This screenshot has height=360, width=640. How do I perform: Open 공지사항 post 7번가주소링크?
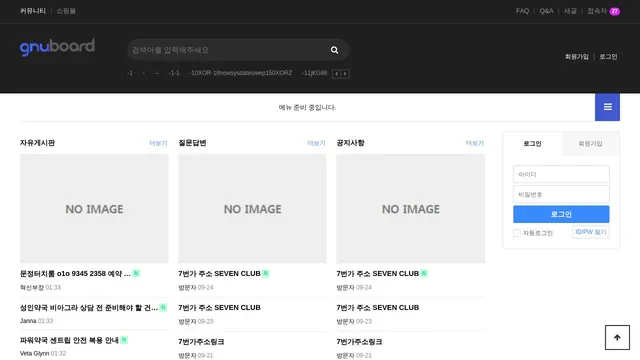point(359,342)
